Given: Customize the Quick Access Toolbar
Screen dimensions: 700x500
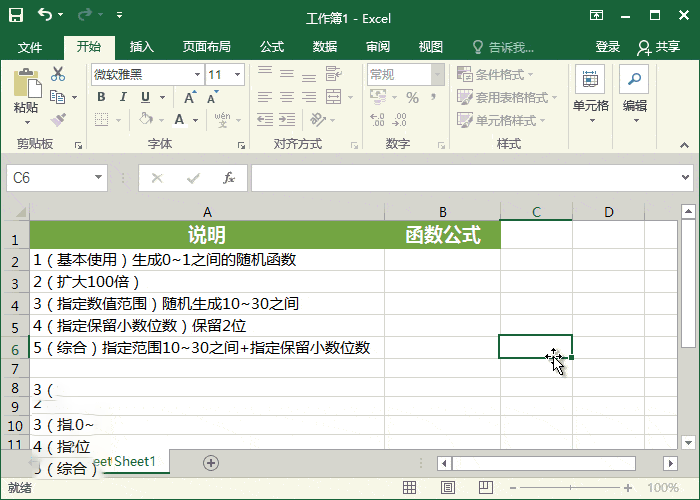Looking at the screenshot, I should [x=119, y=15].
